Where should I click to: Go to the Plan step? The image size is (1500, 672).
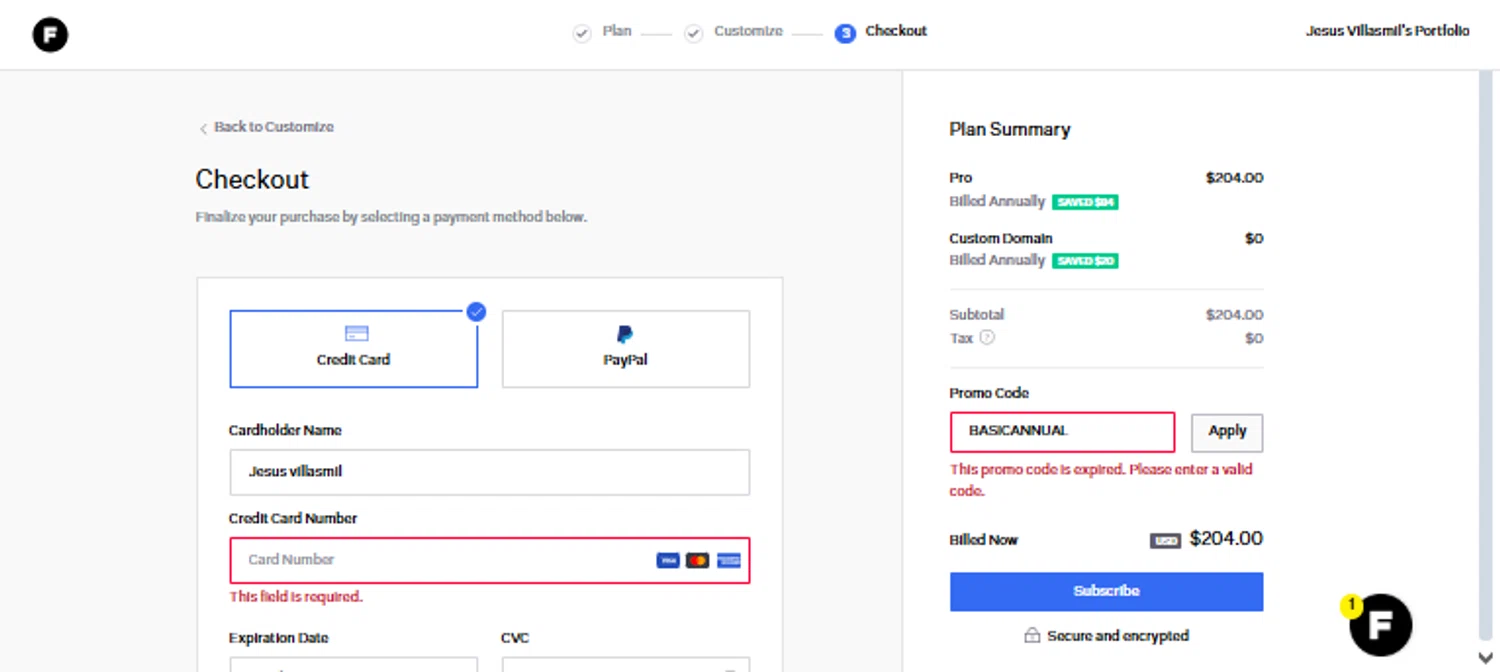(617, 31)
